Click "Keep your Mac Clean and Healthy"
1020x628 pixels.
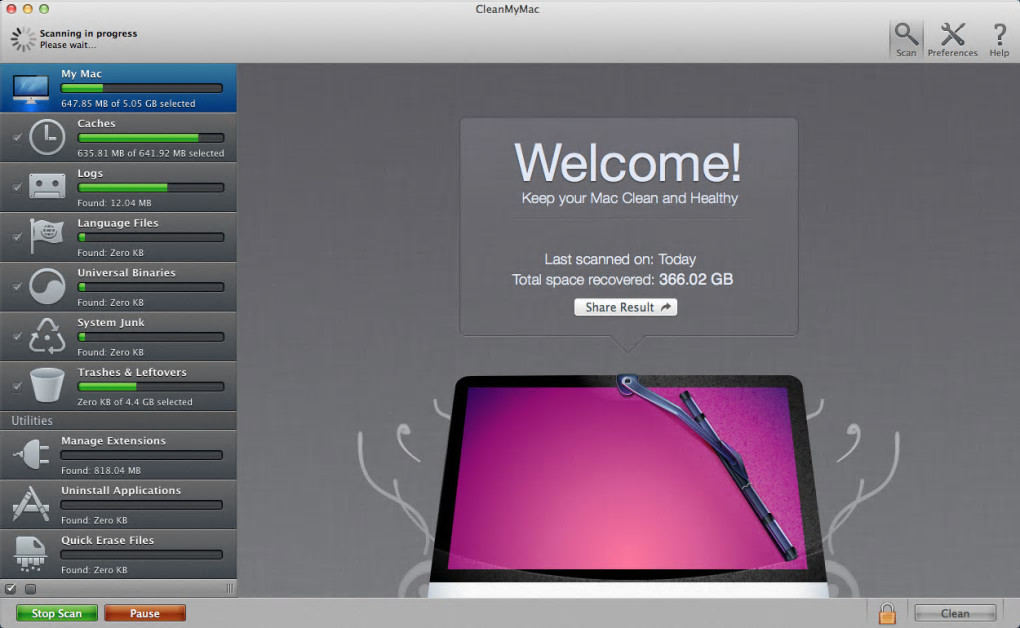tap(630, 198)
